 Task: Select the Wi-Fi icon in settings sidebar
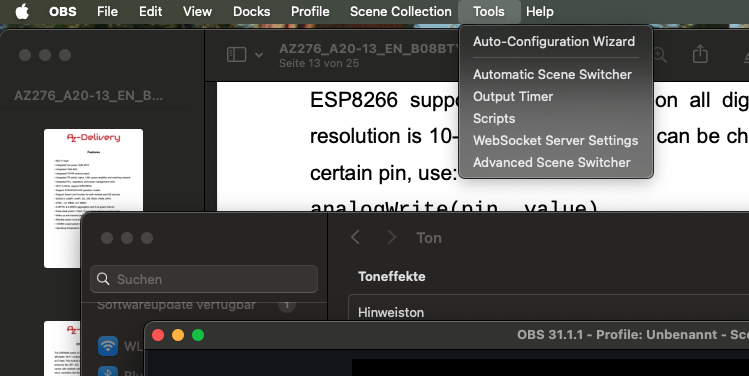108,346
